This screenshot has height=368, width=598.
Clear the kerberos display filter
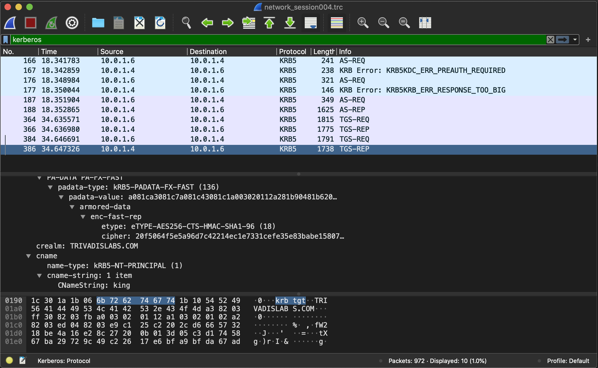point(550,40)
